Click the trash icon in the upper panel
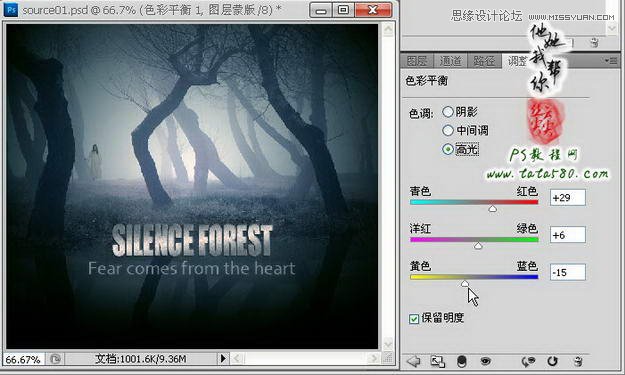The height and width of the screenshot is (375, 625). tap(594, 42)
